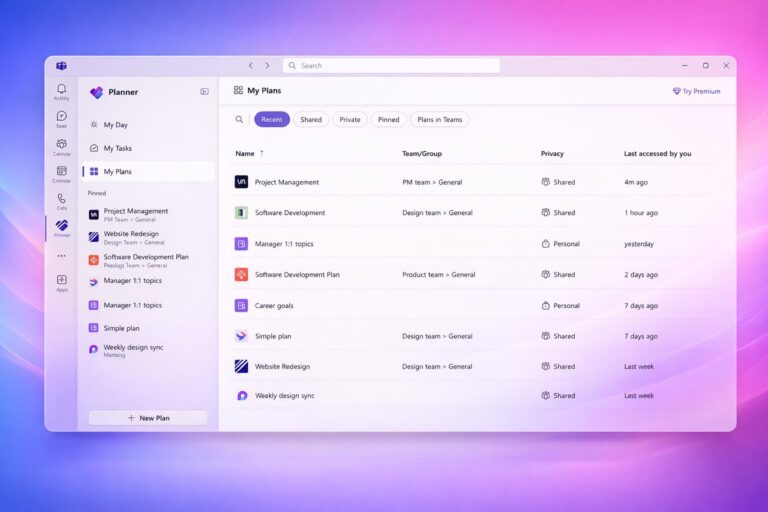
Task: Click '1 hour ago' last accessed cell
Action: click(641, 213)
